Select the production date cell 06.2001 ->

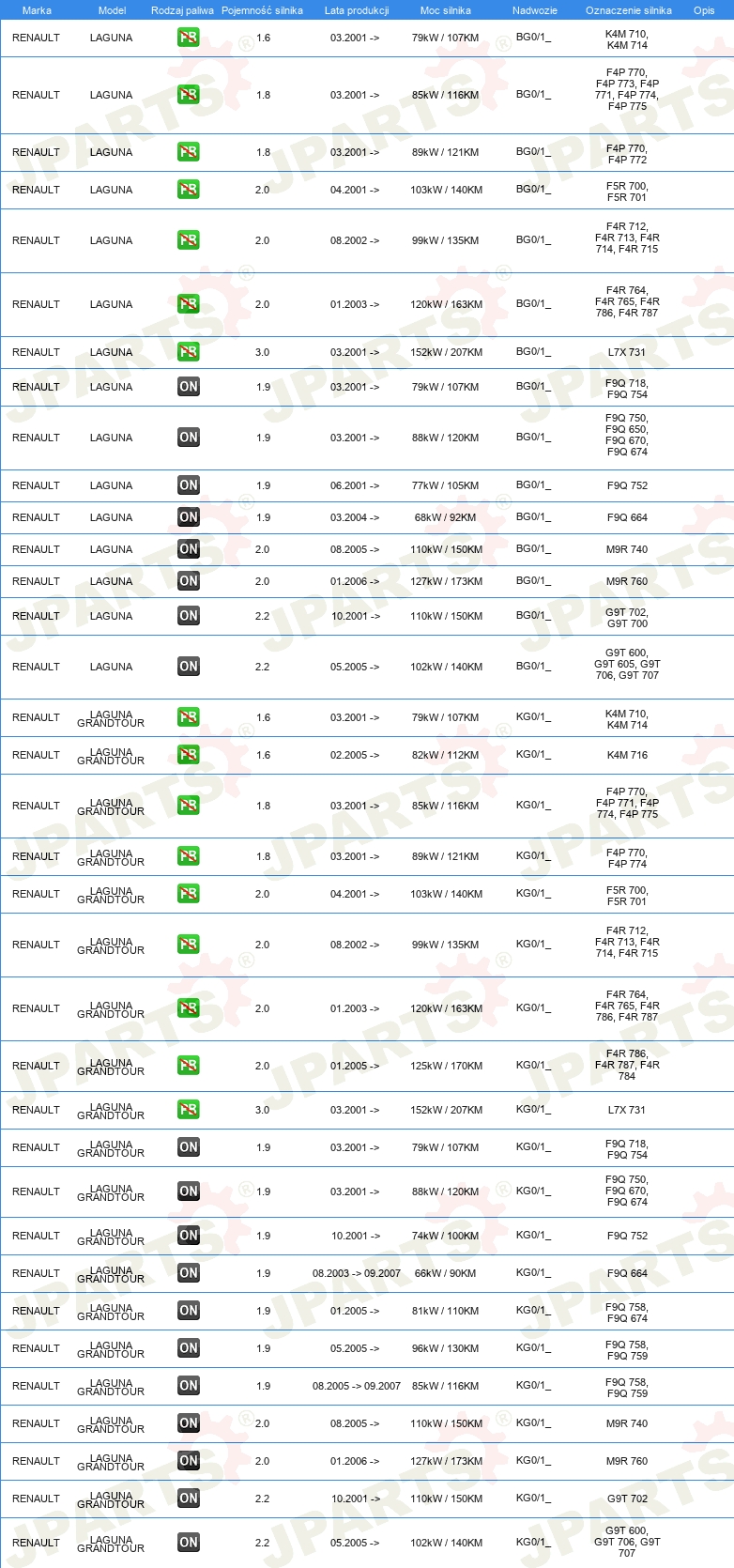pyautogui.click(x=355, y=485)
